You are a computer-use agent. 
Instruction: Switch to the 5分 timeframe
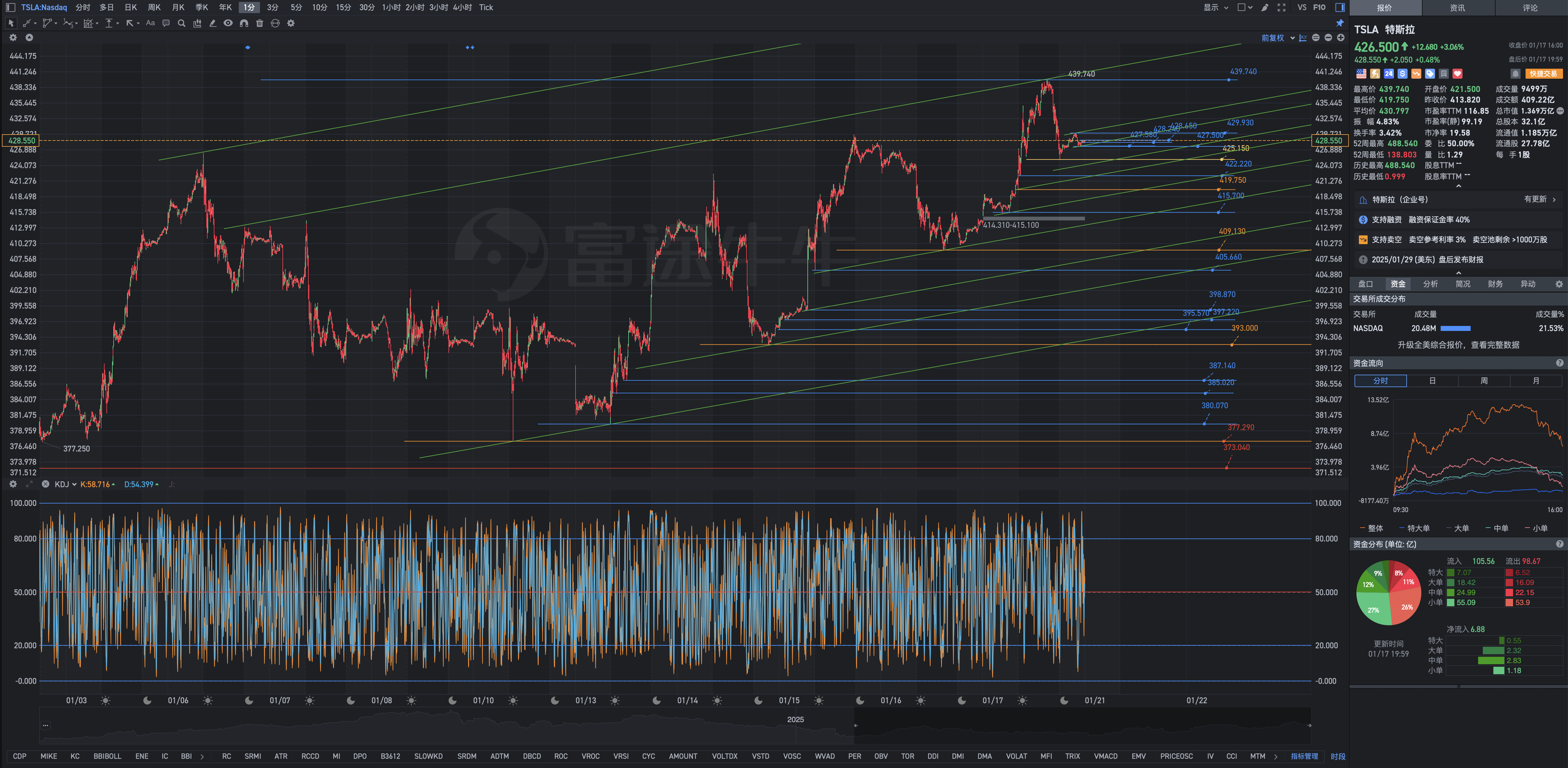point(296,7)
